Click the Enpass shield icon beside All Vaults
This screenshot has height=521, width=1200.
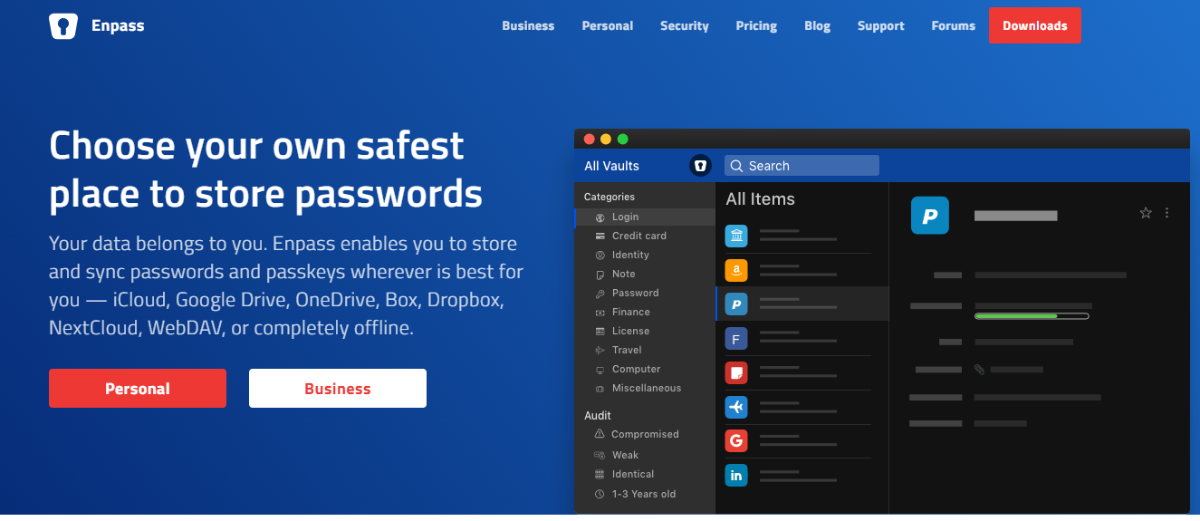pos(700,166)
